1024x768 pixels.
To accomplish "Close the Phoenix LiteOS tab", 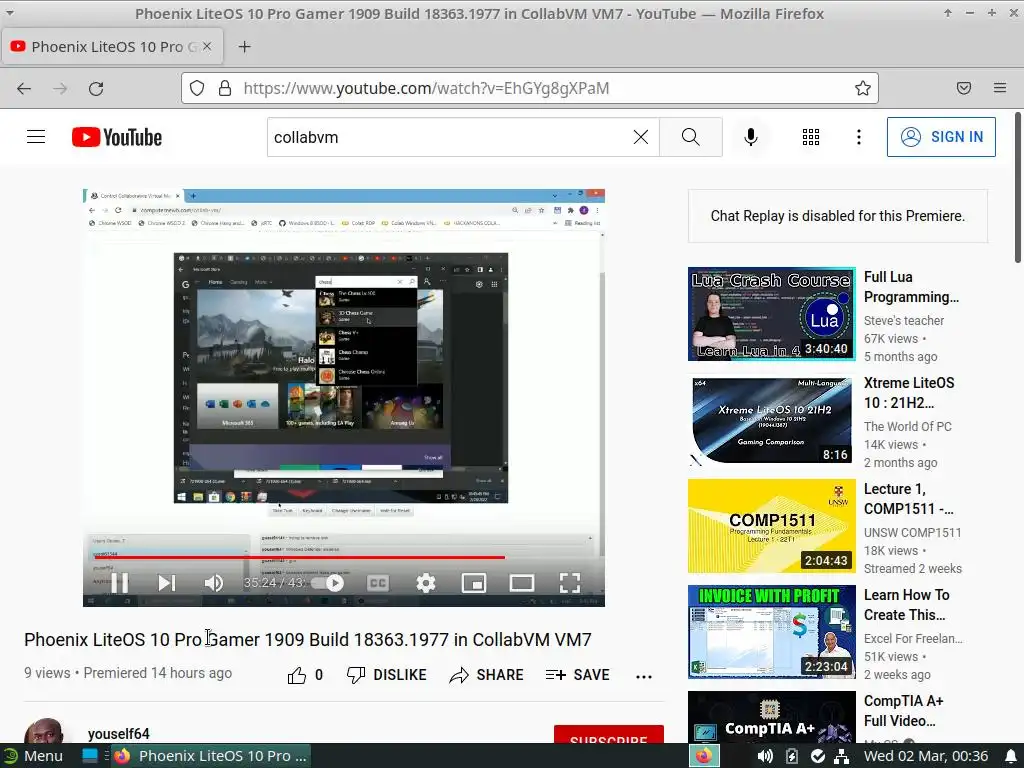I will [207, 46].
